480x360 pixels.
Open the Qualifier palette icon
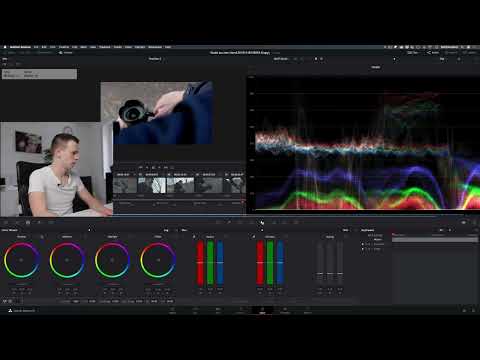click(x=229, y=222)
